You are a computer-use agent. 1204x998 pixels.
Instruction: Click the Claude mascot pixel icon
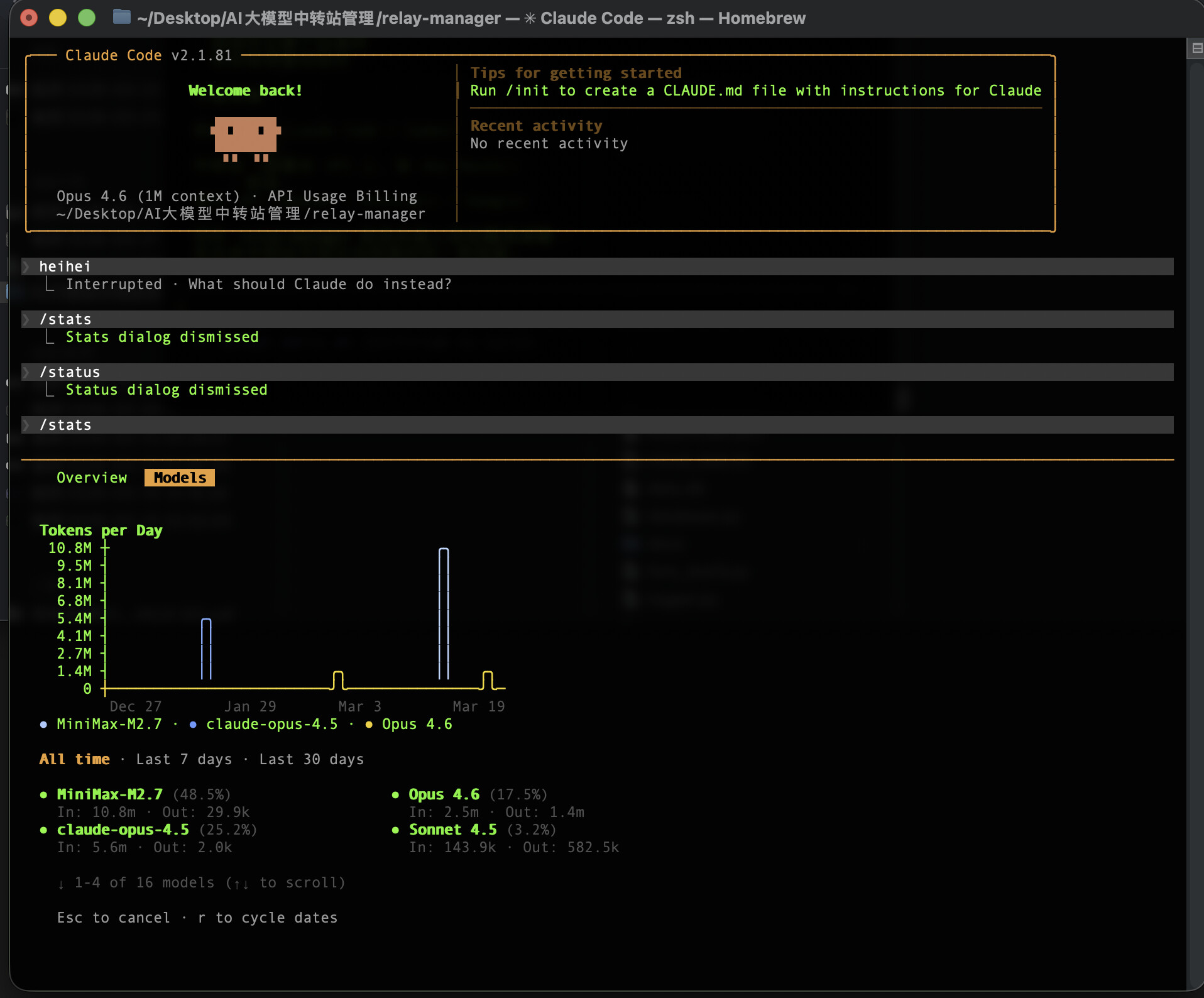[246, 139]
